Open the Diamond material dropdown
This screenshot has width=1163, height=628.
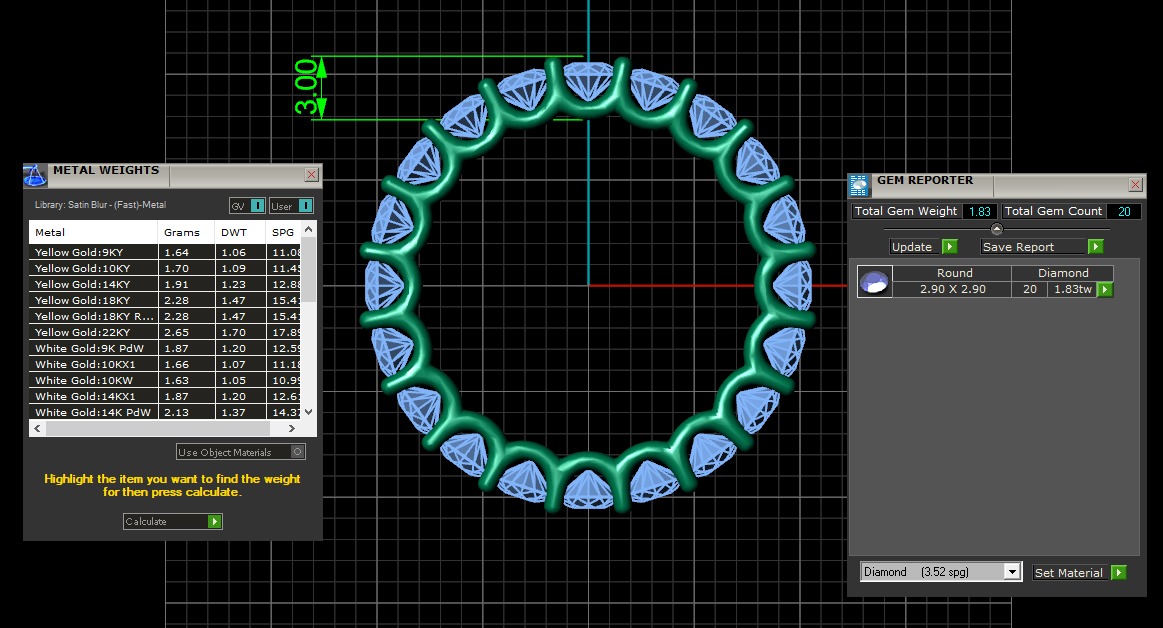coord(1012,572)
